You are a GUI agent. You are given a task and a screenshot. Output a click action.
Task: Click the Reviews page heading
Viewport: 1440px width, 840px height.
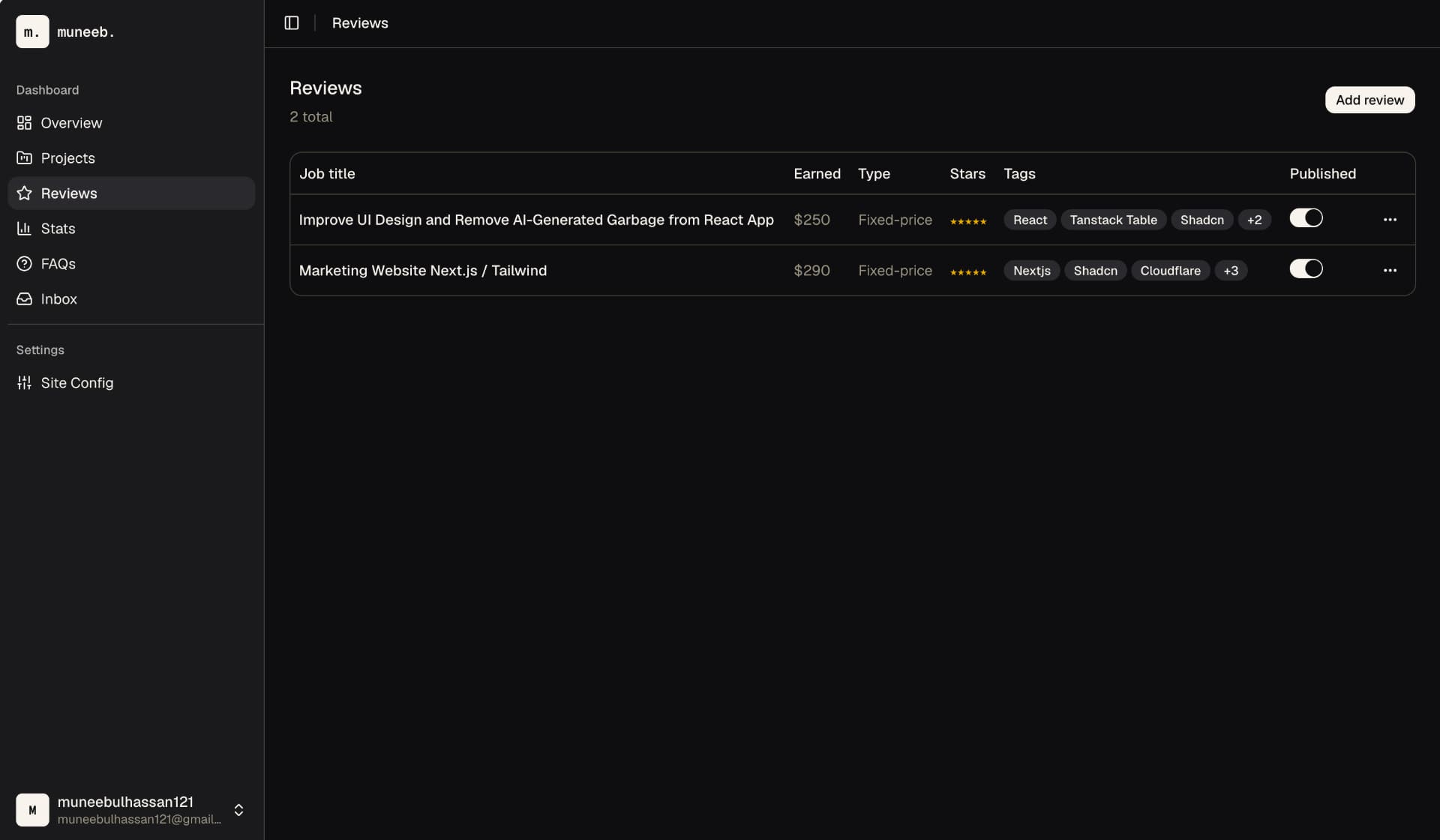tap(325, 88)
